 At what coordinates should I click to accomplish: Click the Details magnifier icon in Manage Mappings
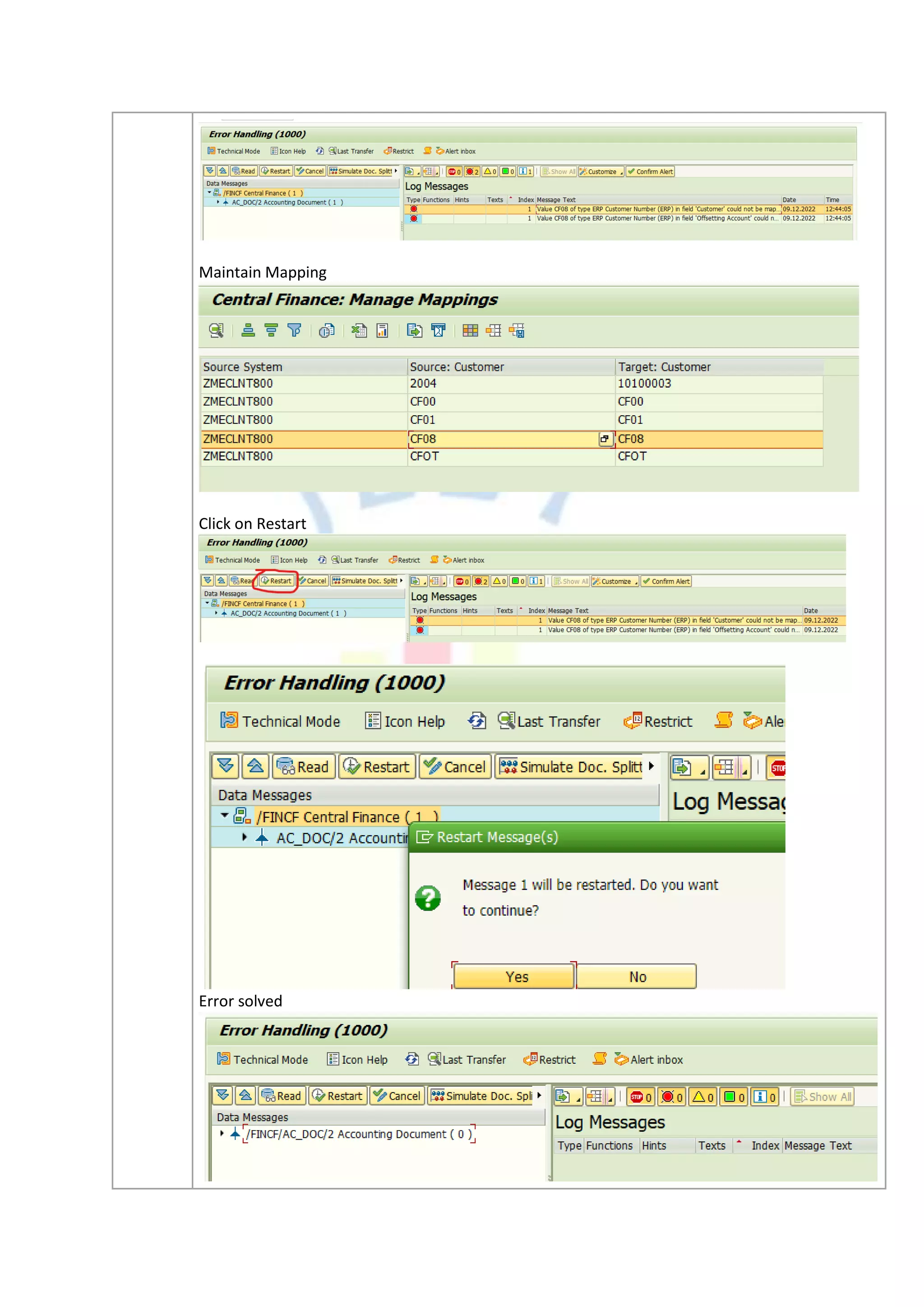[x=216, y=330]
